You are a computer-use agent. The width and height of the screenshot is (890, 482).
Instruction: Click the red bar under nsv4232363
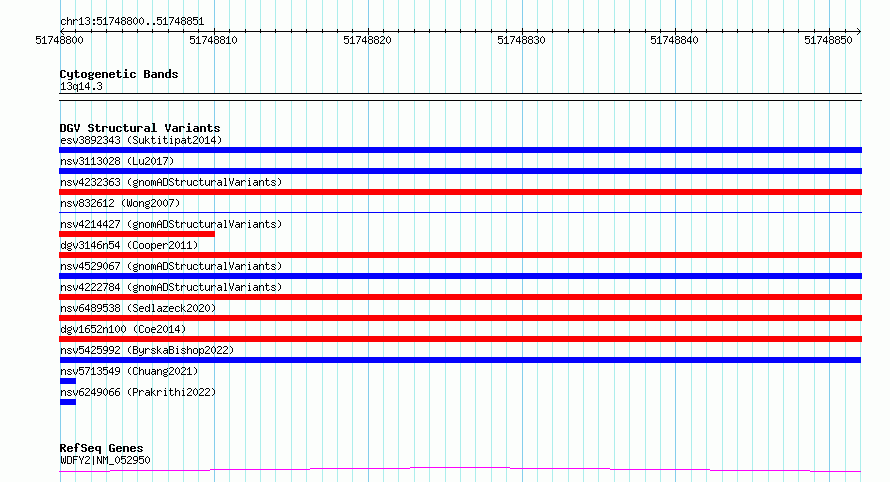[460, 192]
